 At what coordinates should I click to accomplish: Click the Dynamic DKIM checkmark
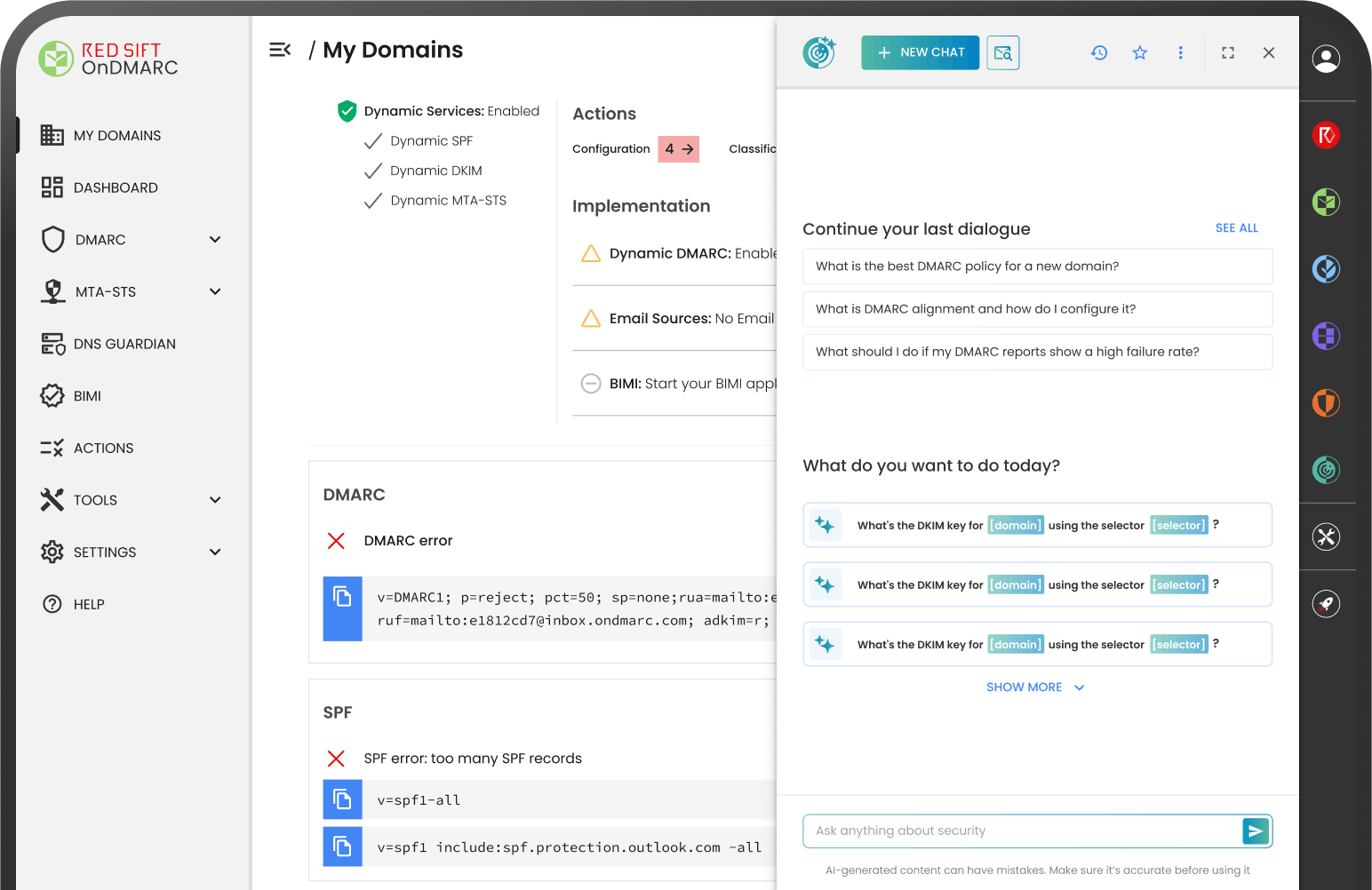tap(373, 171)
